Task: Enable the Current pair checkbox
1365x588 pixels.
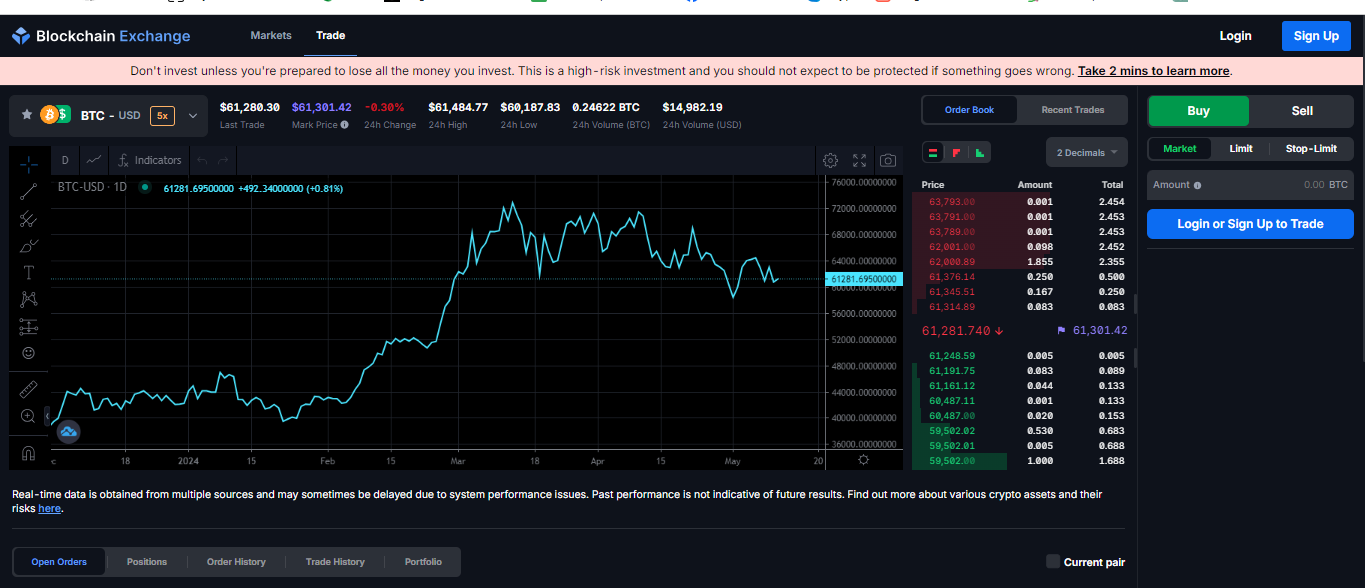Action: point(1052,562)
